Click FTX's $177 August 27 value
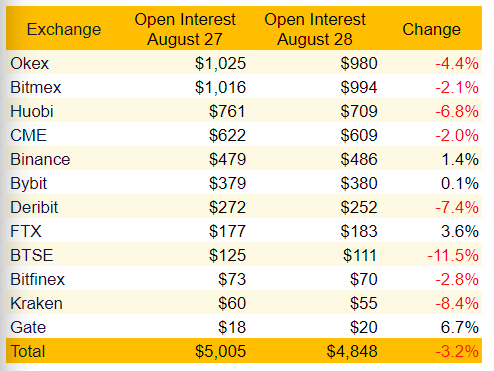This screenshot has height=371, width=494. (227, 231)
